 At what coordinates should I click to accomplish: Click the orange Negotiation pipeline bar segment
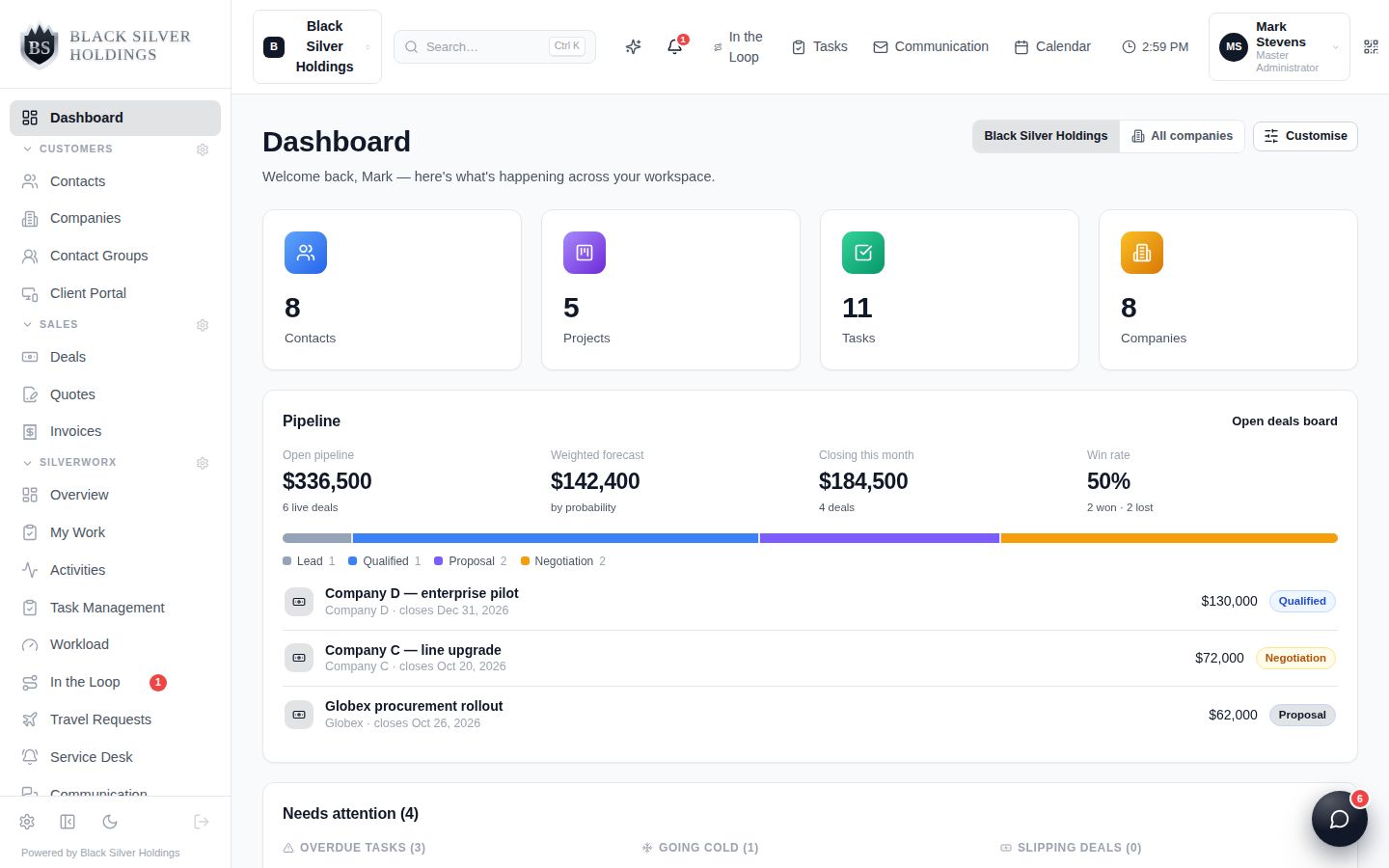click(x=1169, y=538)
